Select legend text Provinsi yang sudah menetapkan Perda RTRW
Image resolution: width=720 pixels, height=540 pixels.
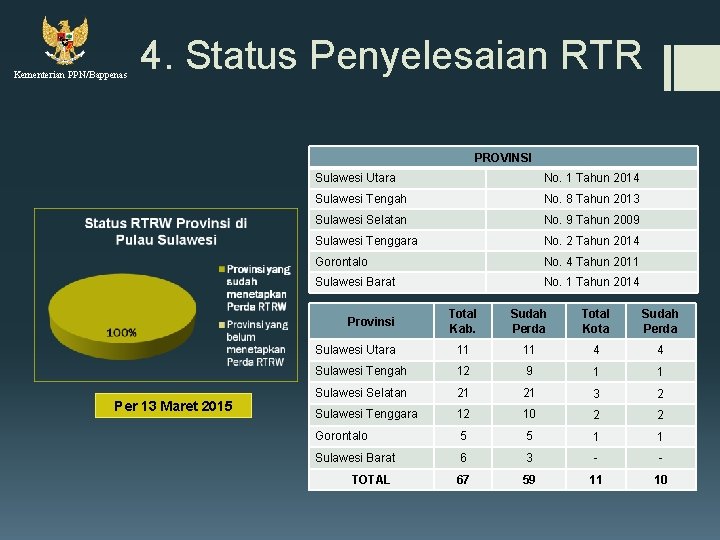click(259, 288)
